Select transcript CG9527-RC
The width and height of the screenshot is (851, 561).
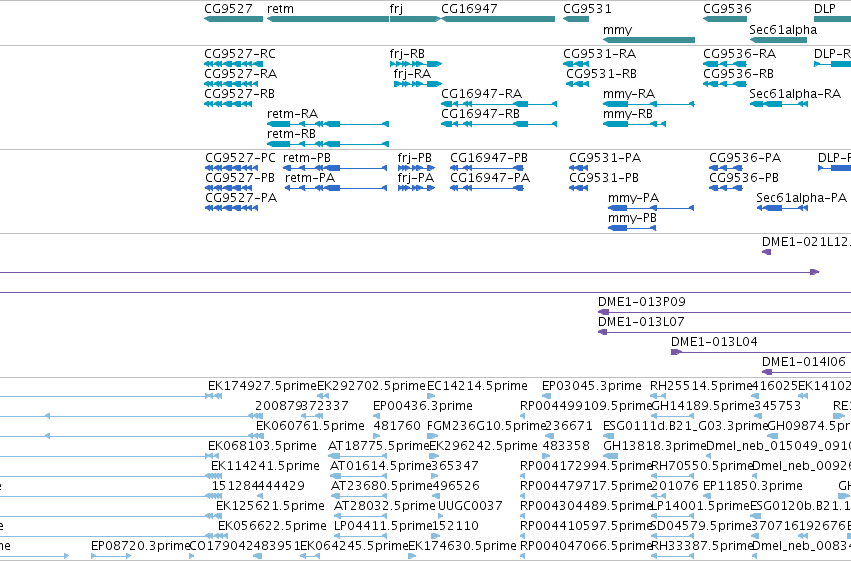pos(233,64)
